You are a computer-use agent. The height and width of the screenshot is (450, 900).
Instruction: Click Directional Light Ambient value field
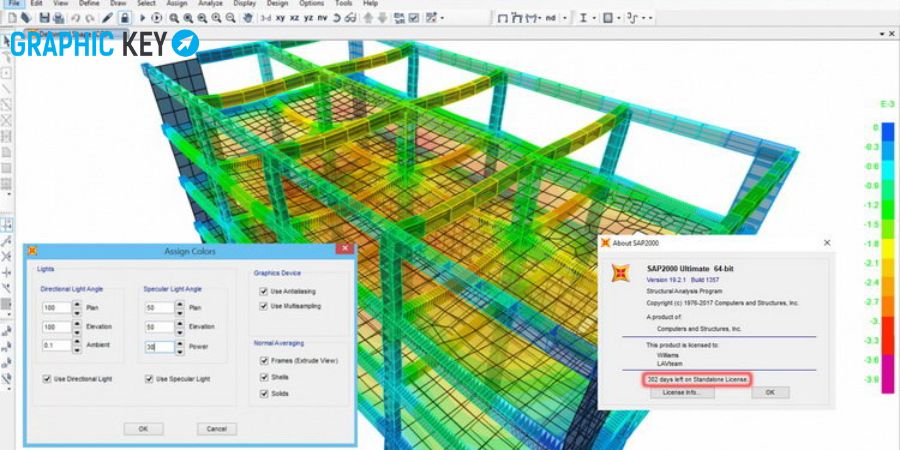click(57, 346)
